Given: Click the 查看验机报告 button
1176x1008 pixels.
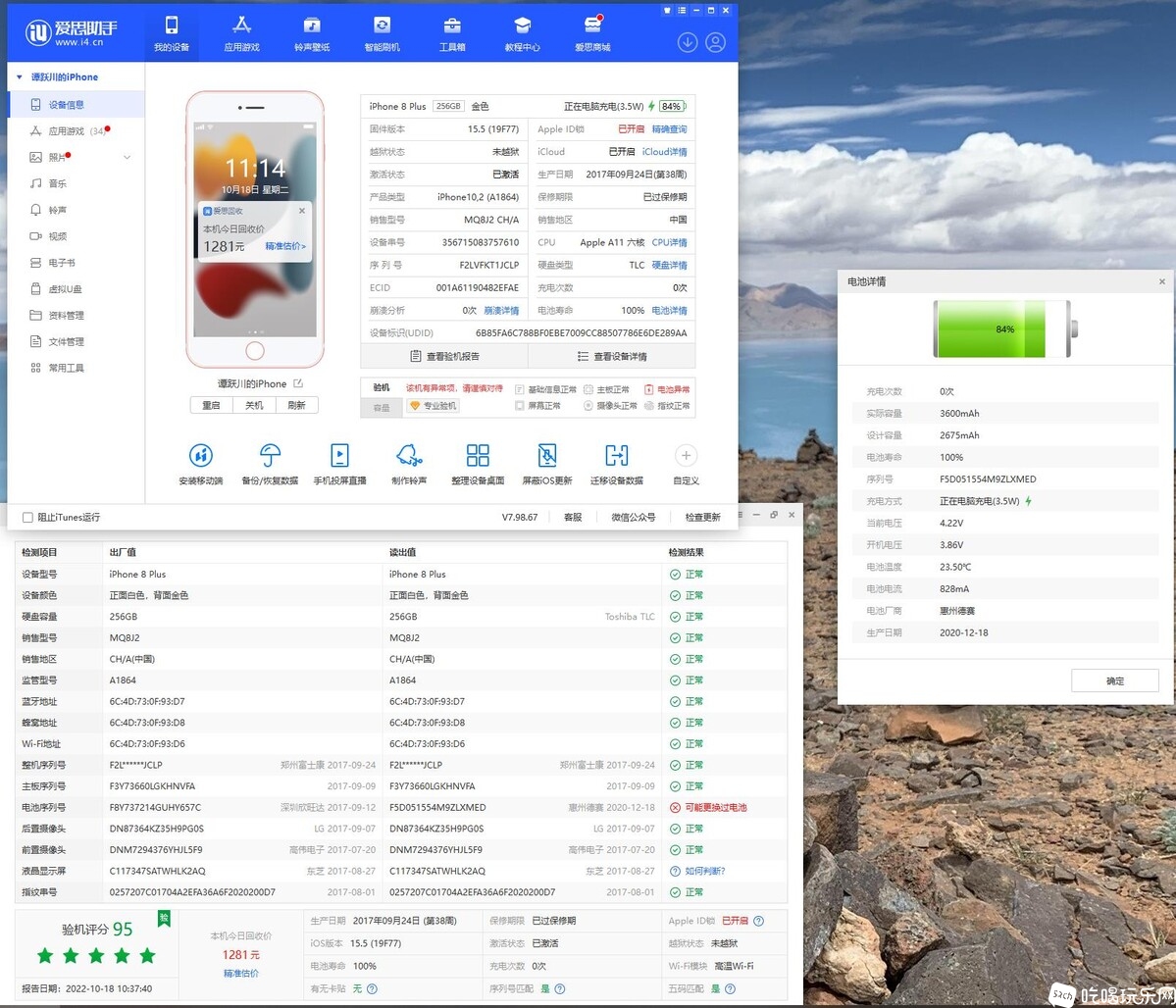Looking at the screenshot, I should [444, 356].
